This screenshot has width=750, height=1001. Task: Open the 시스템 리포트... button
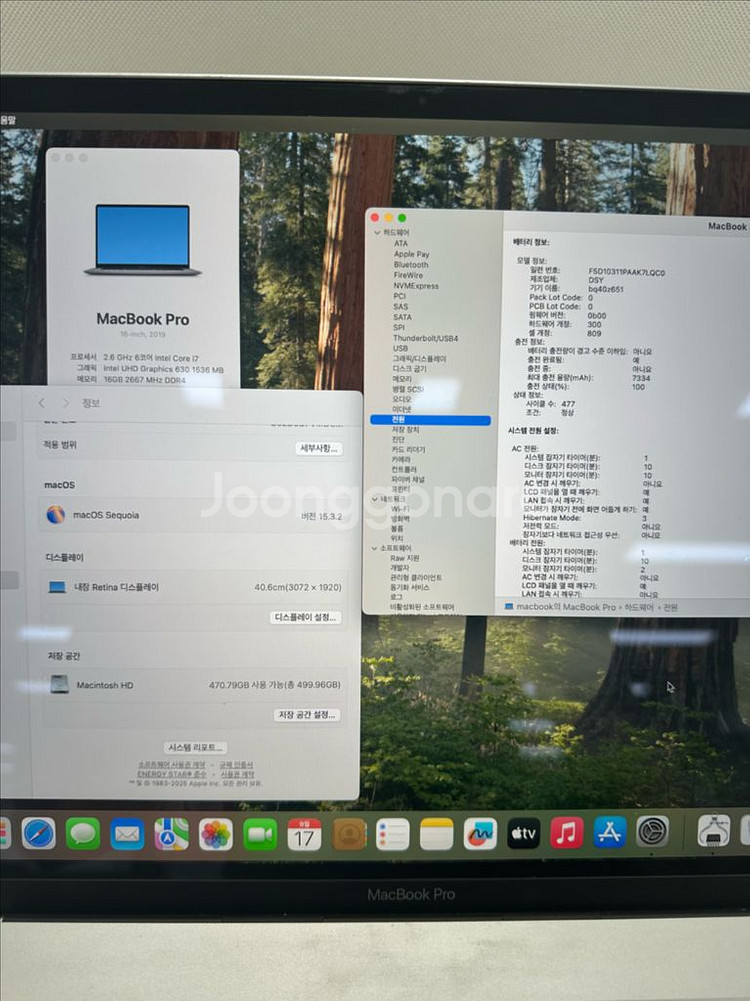point(196,748)
